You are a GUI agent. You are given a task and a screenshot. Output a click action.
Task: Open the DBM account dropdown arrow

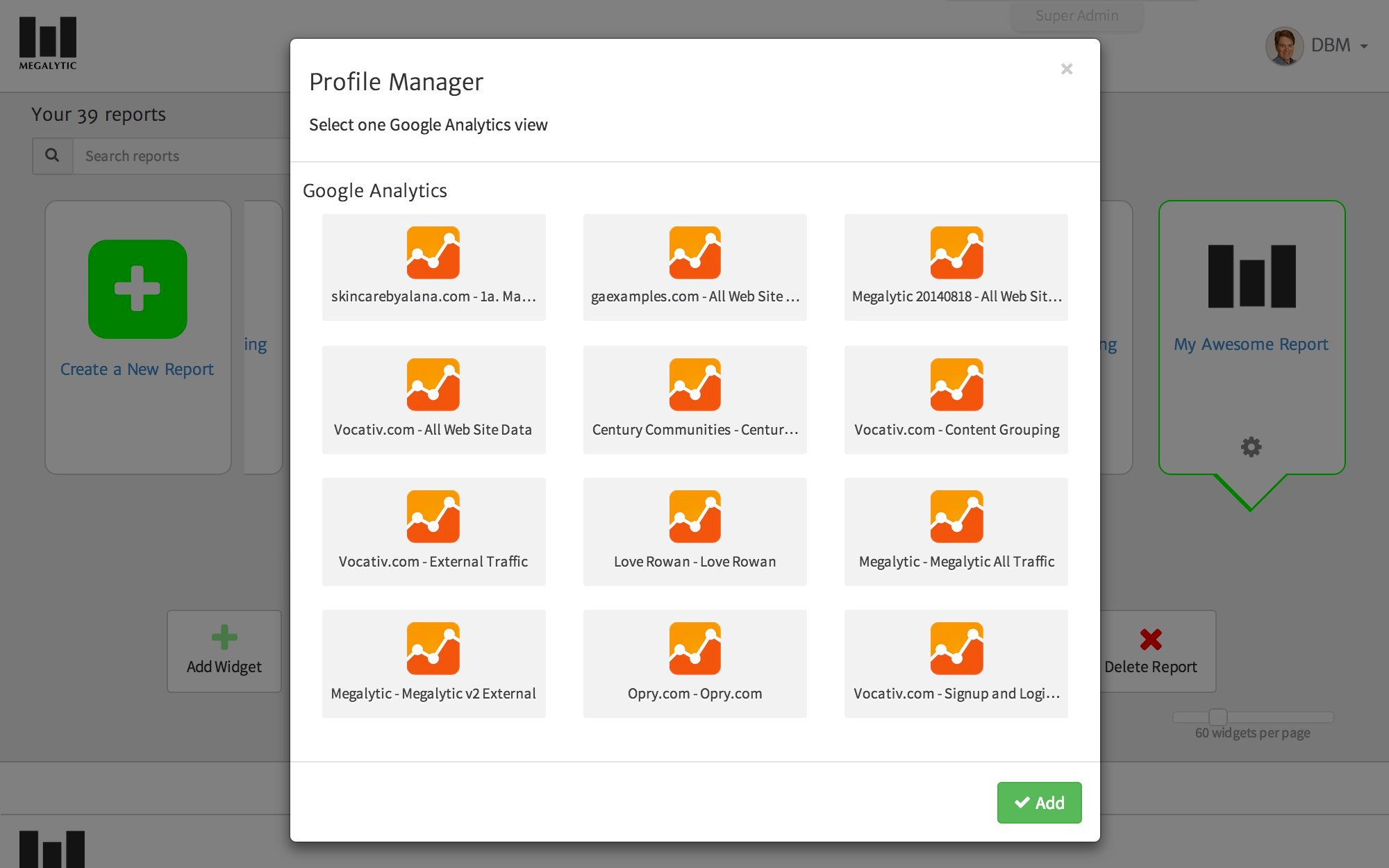1364,47
